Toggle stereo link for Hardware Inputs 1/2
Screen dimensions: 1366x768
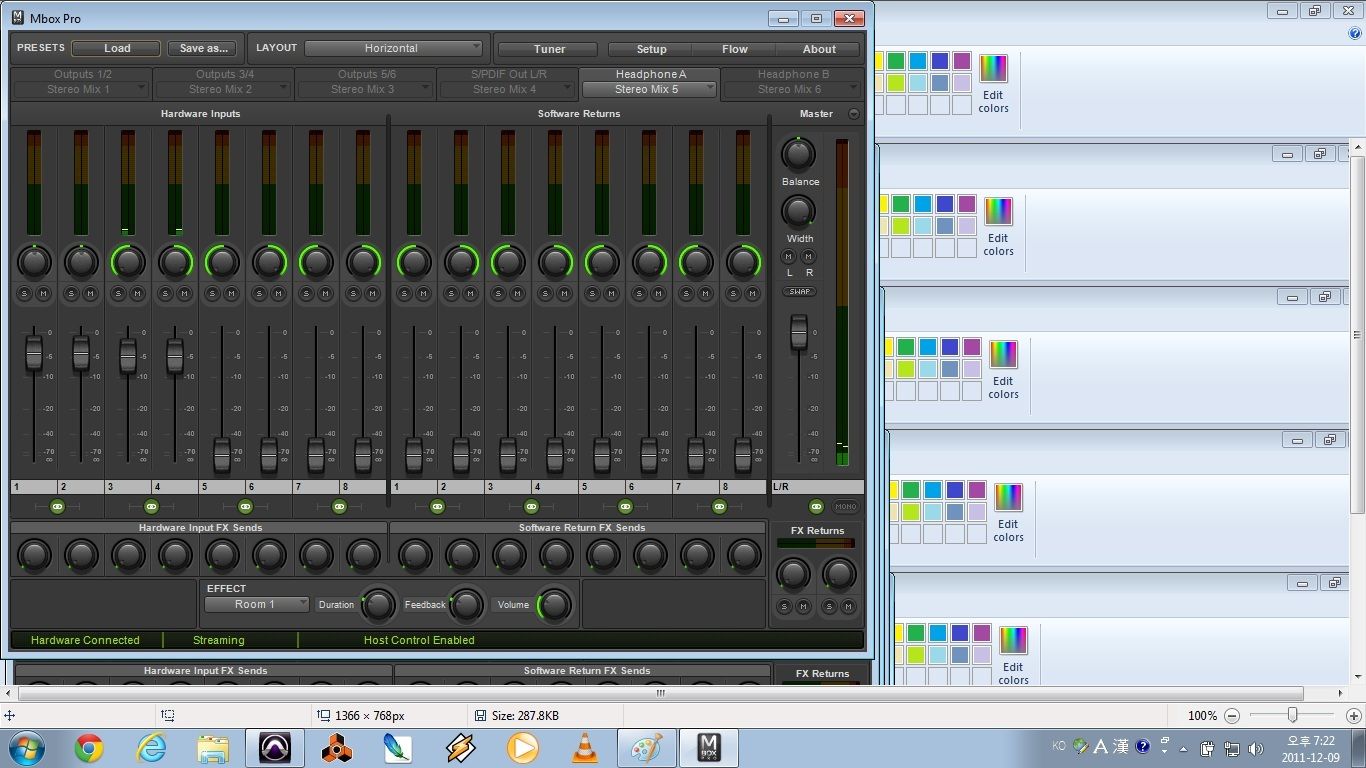tap(57, 507)
